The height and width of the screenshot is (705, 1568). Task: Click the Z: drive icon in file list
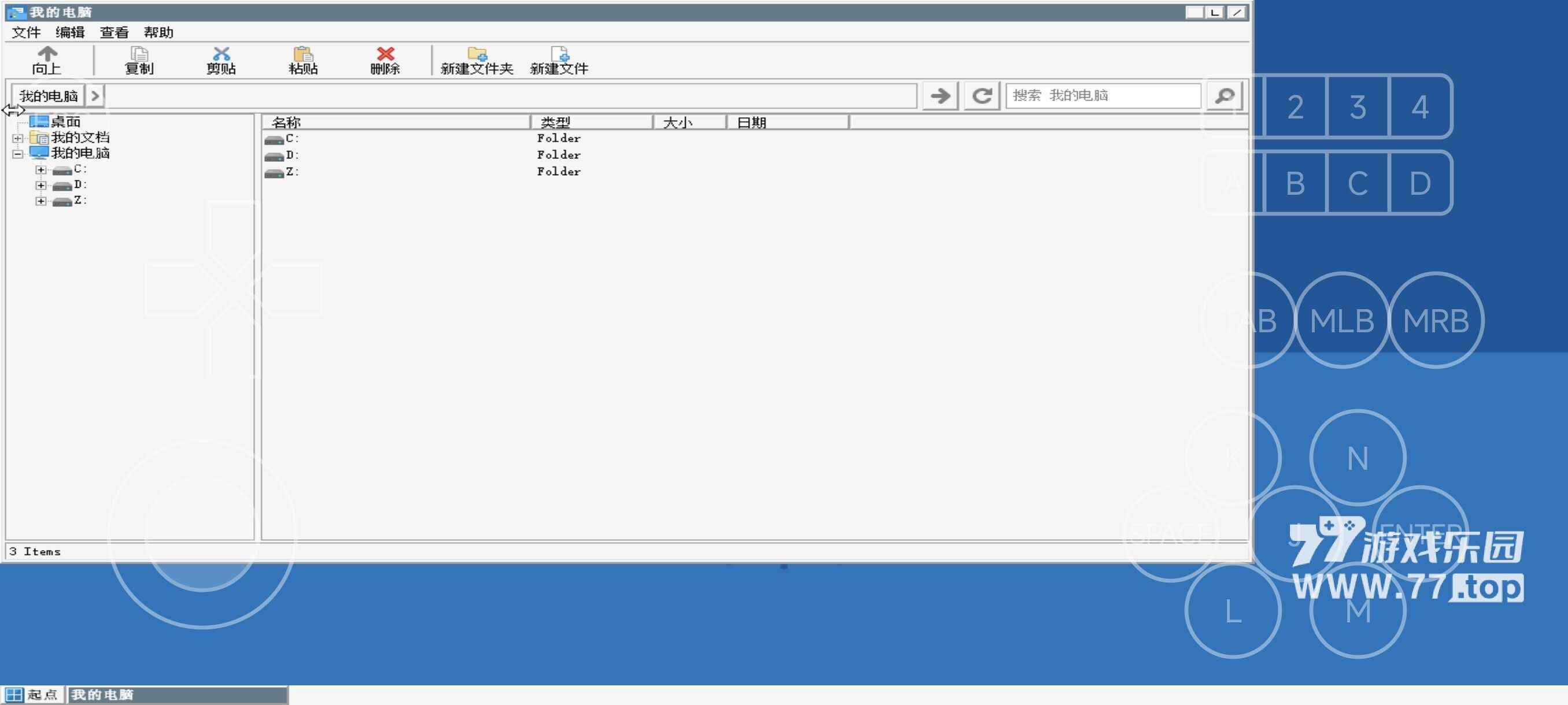click(x=274, y=173)
